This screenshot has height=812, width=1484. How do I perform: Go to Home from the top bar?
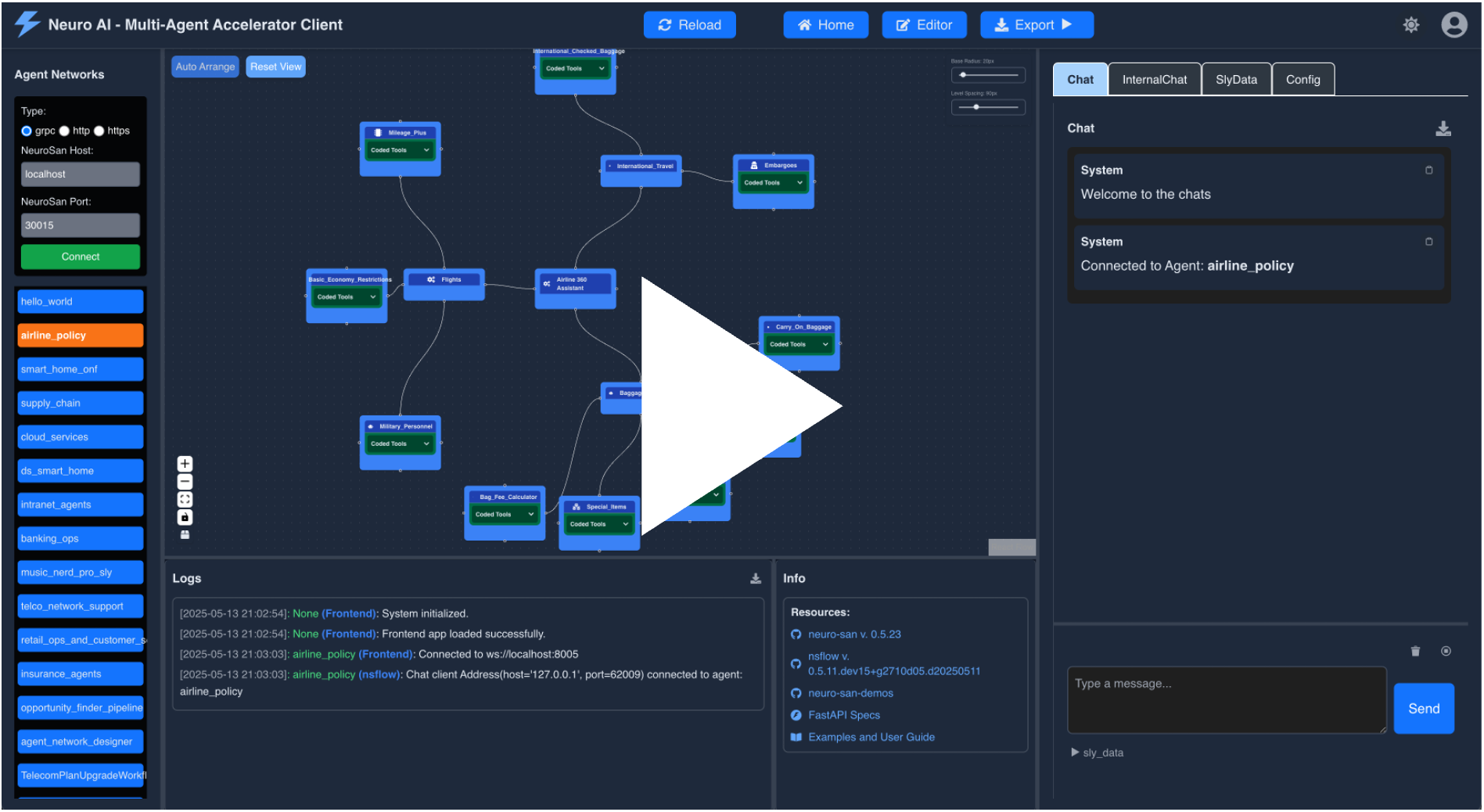point(826,25)
